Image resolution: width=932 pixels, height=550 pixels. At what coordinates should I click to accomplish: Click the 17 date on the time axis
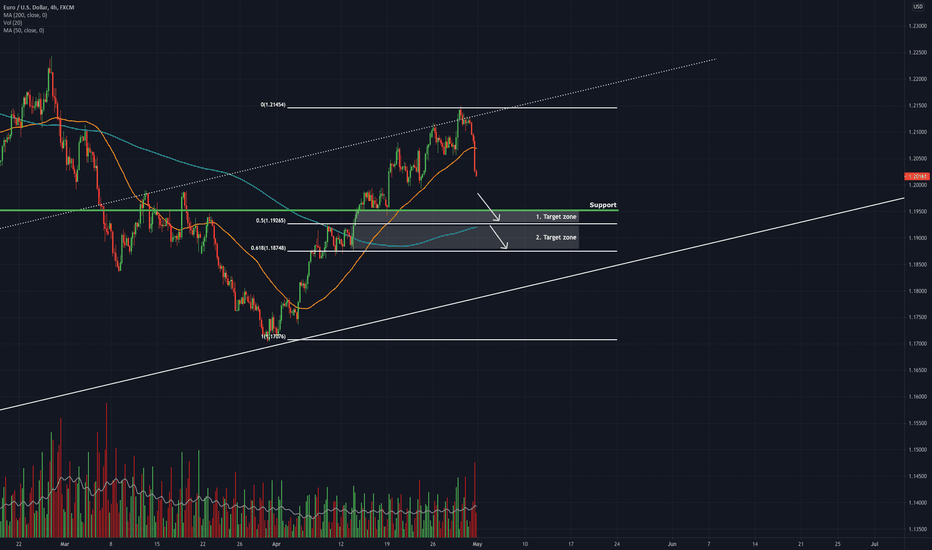(x=571, y=544)
